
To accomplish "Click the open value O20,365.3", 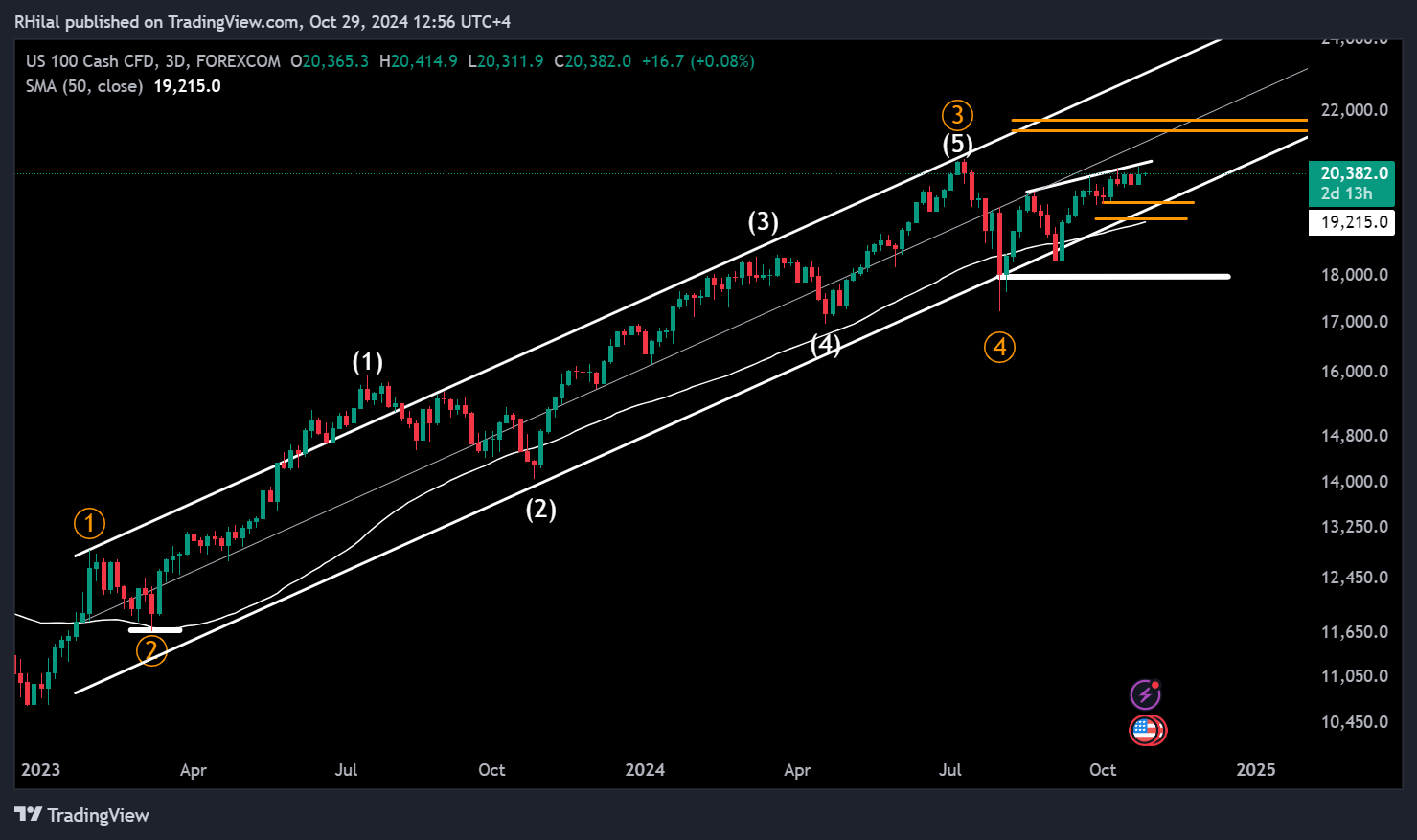I will [x=330, y=61].
